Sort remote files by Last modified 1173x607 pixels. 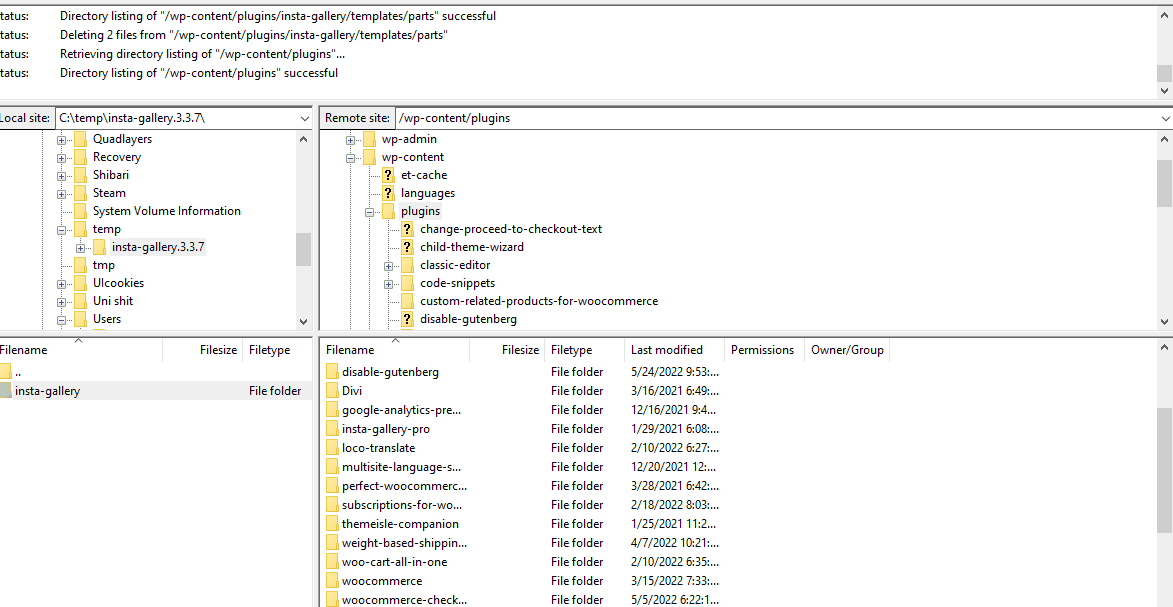[x=675, y=350]
